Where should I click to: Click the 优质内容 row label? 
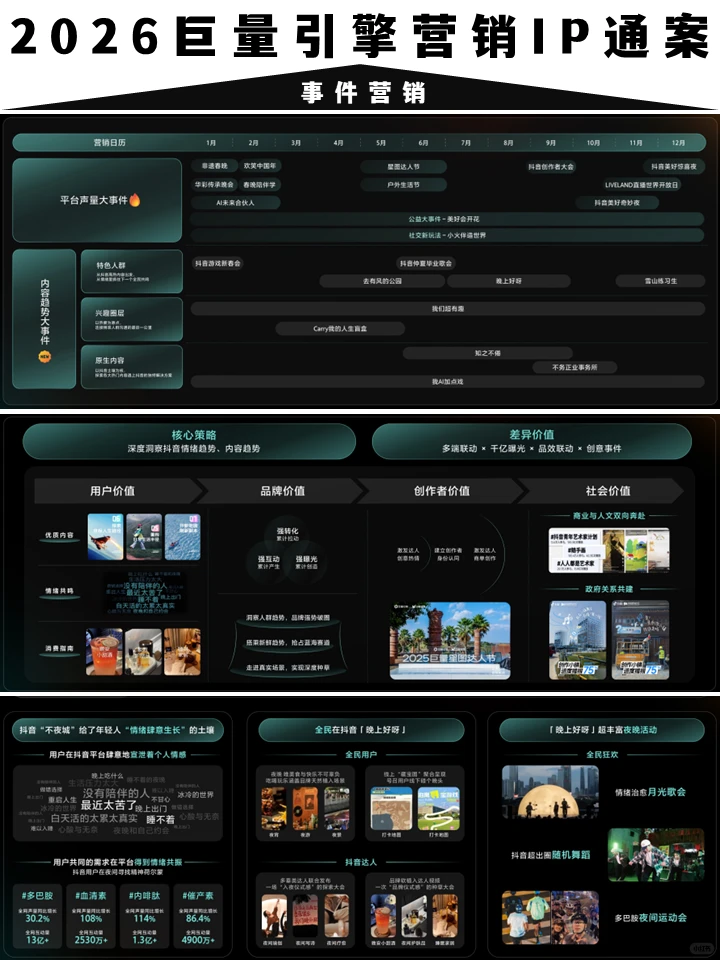coord(59,536)
